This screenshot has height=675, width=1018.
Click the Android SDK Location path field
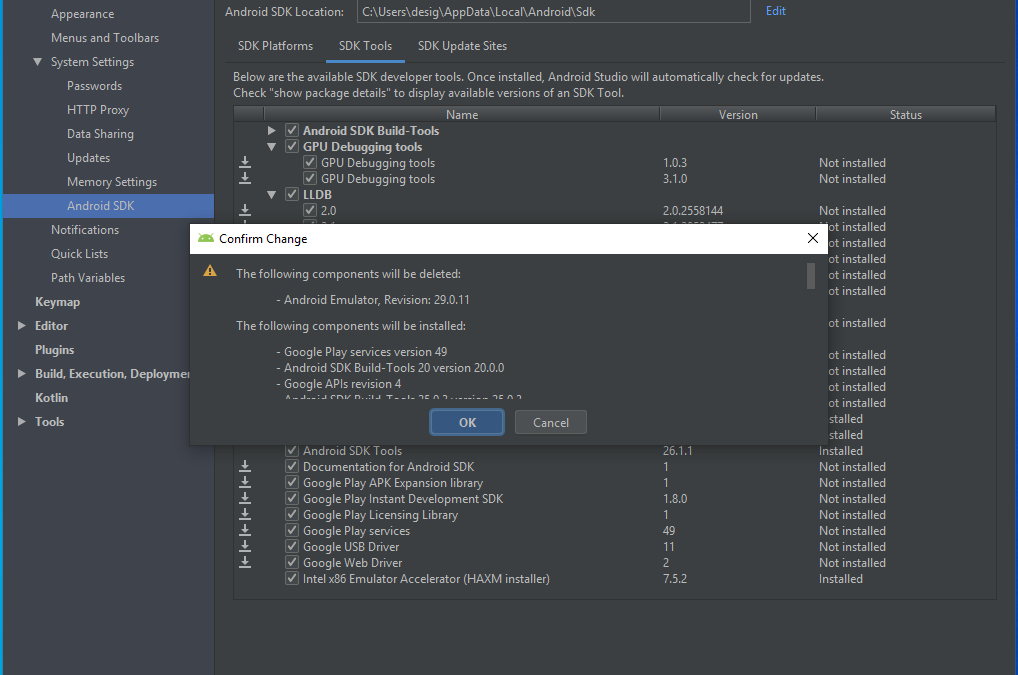pyautogui.click(x=554, y=12)
